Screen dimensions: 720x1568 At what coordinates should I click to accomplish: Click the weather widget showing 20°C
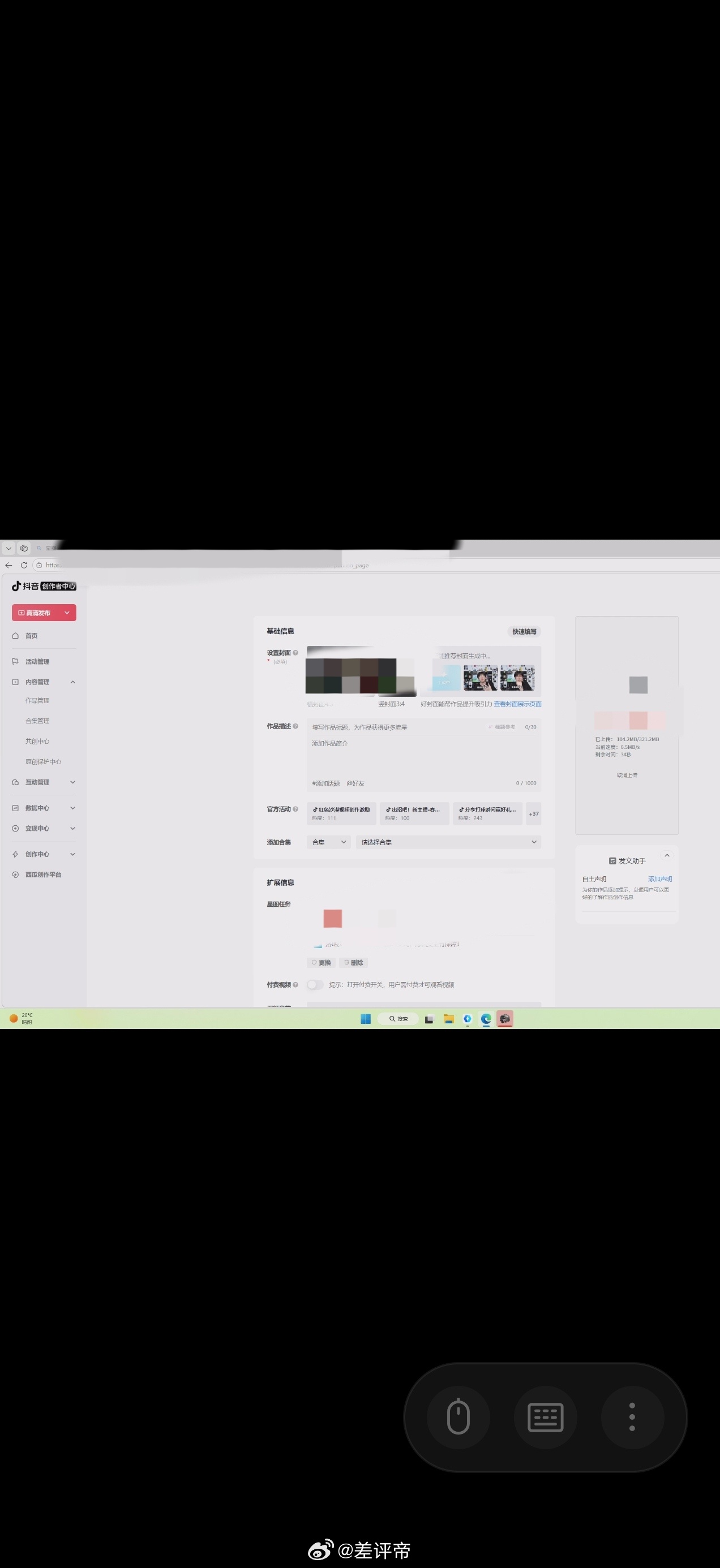point(22,1018)
